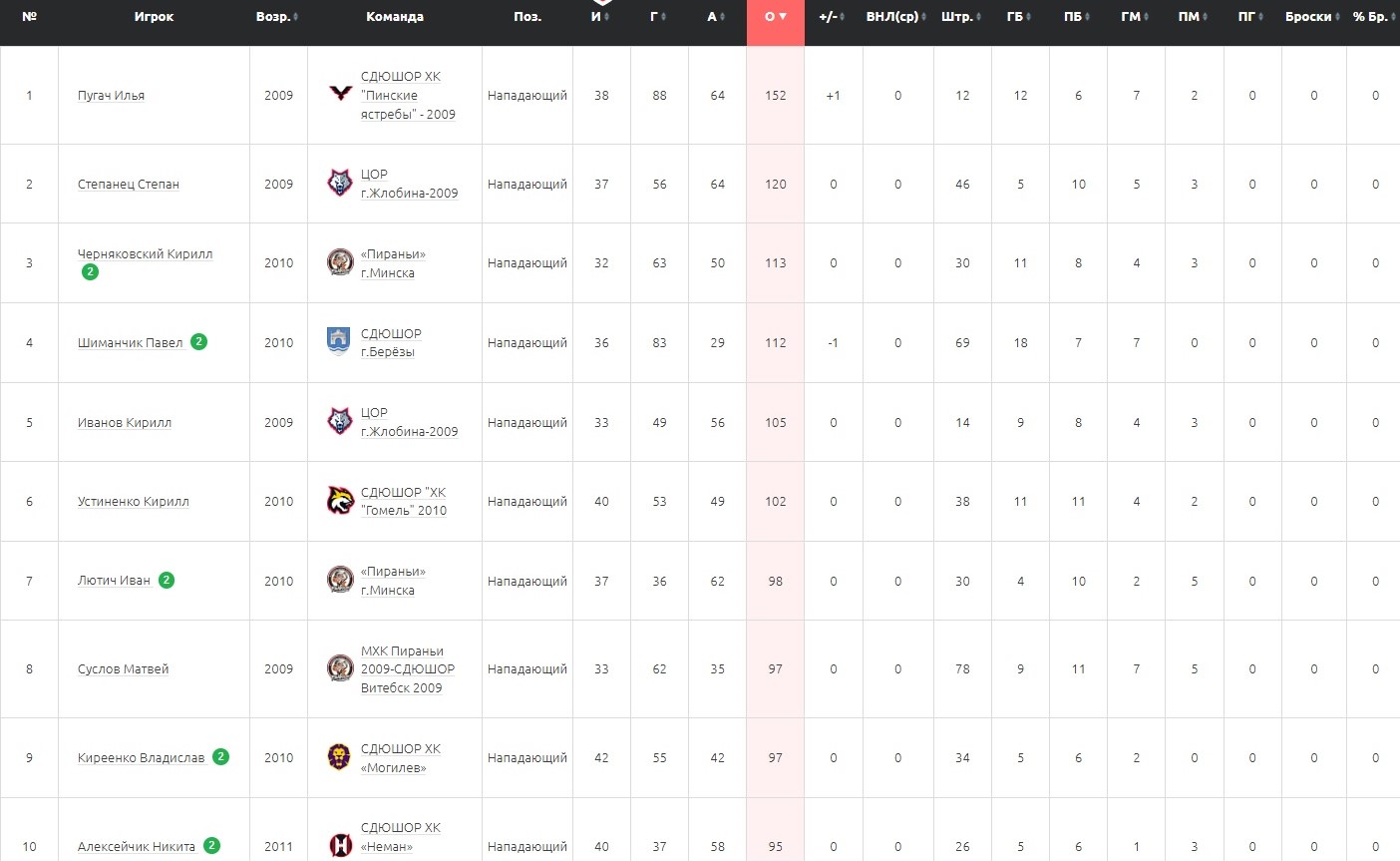Screen dimensions: 1400x861
Task: Sort table by Штр. penalty column
Action: (961, 17)
